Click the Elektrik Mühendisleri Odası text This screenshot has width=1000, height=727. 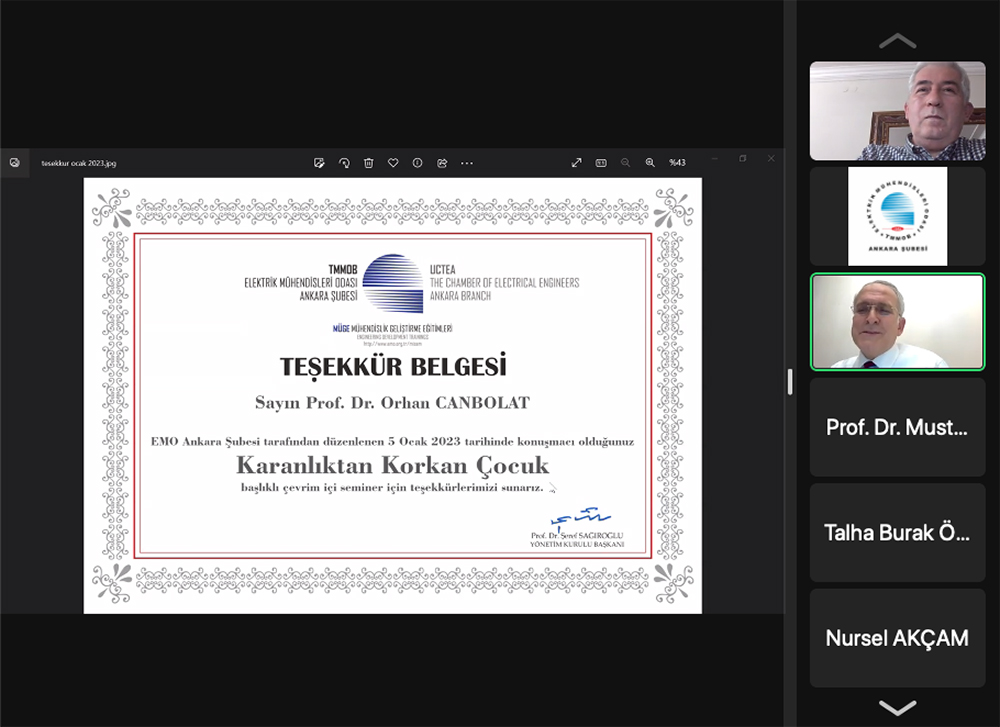tap(300, 283)
